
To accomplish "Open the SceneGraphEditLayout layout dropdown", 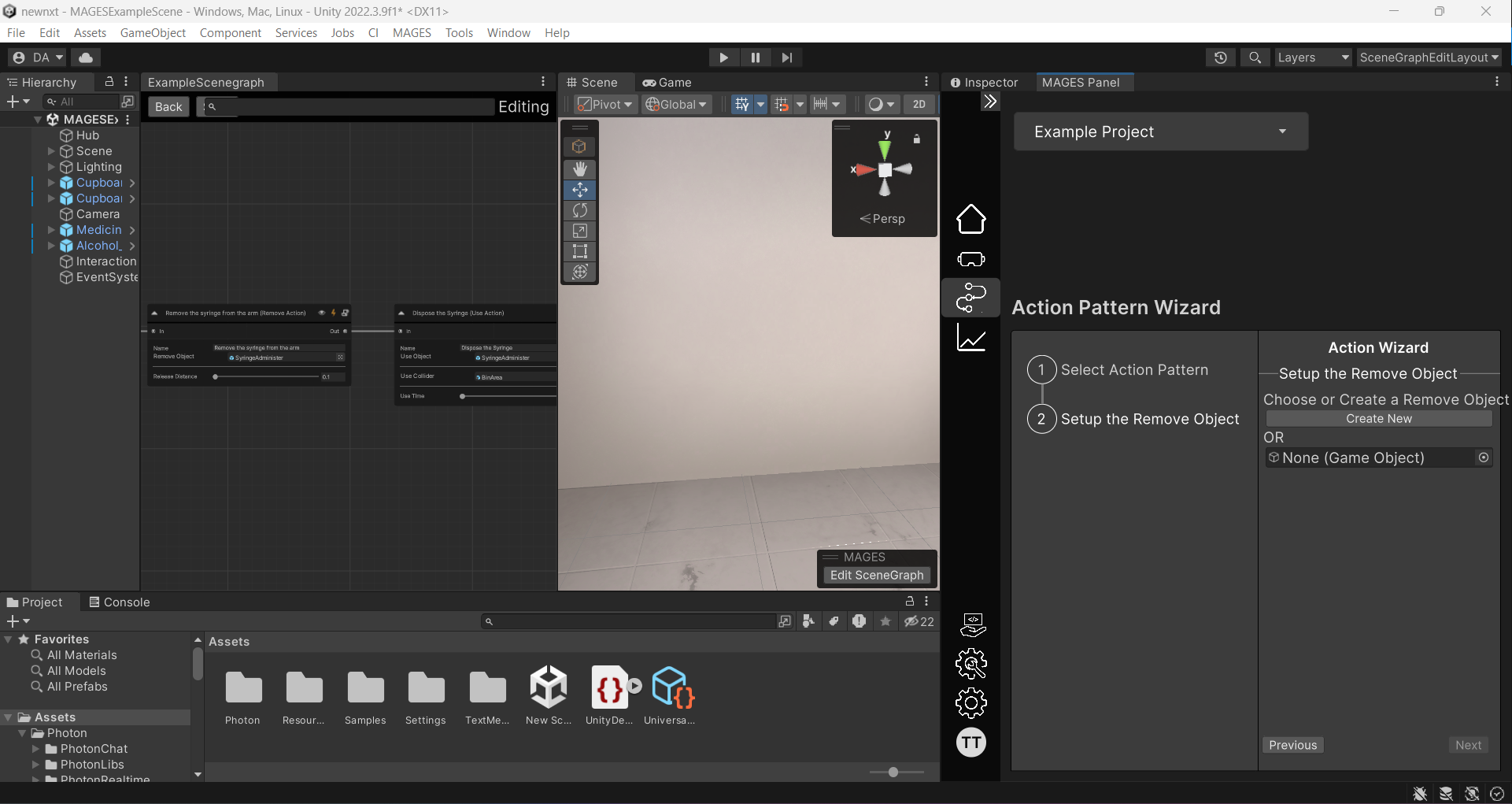I will tap(1429, 57).
